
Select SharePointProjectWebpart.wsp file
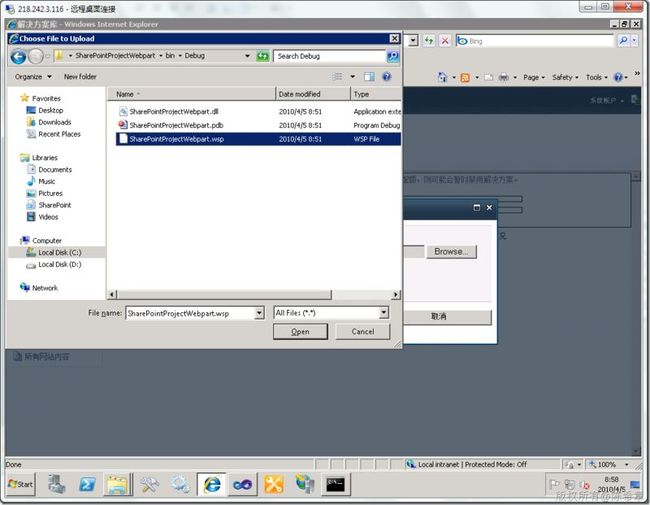pyautogui.click(x=258, y=139)
